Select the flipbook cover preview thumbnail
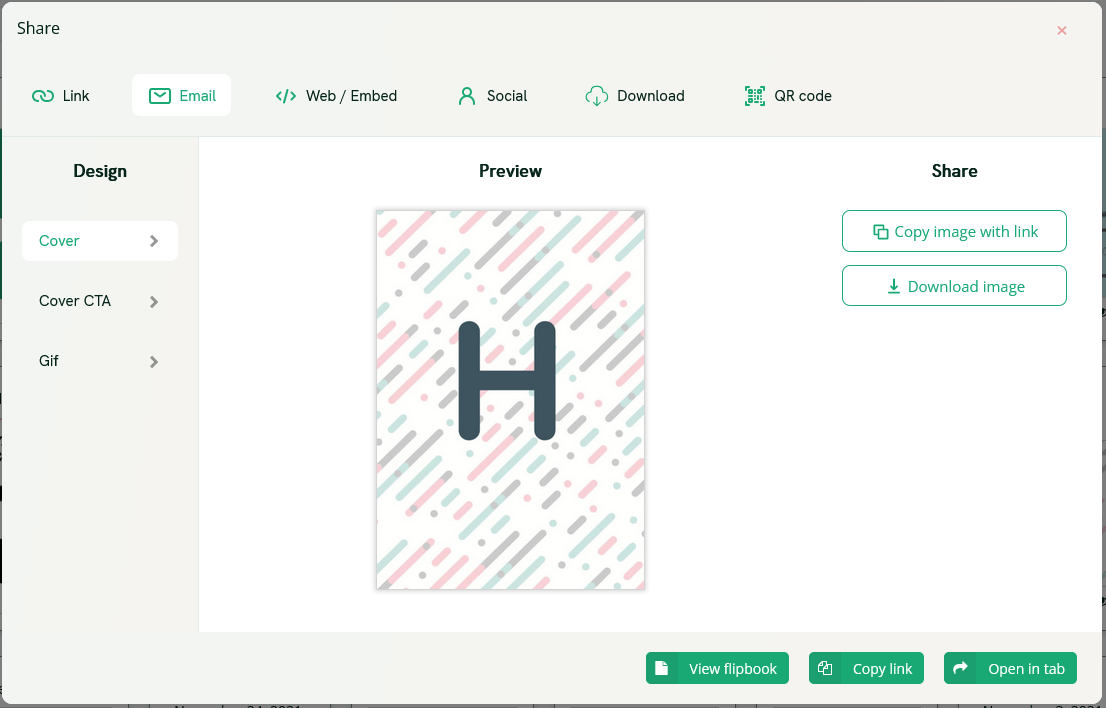This screenshot has height=708, width=1106. tap(511, 400)
